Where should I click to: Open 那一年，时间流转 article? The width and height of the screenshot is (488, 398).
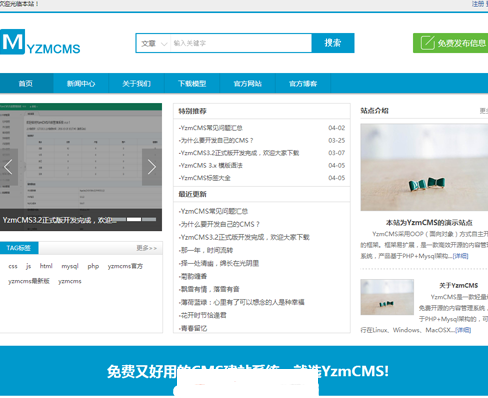[x=206, y=250]
